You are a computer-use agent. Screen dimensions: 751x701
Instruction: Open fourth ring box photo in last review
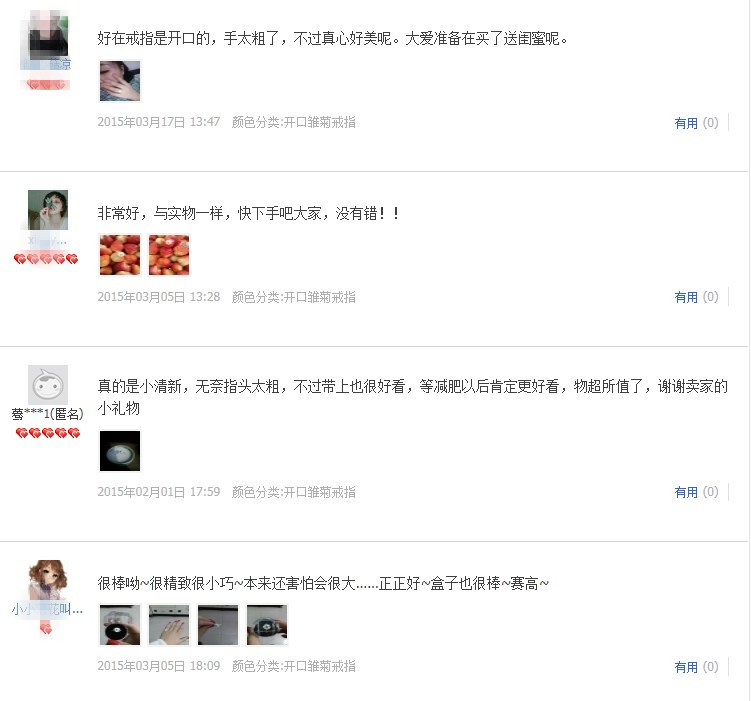tap(267, 625)
